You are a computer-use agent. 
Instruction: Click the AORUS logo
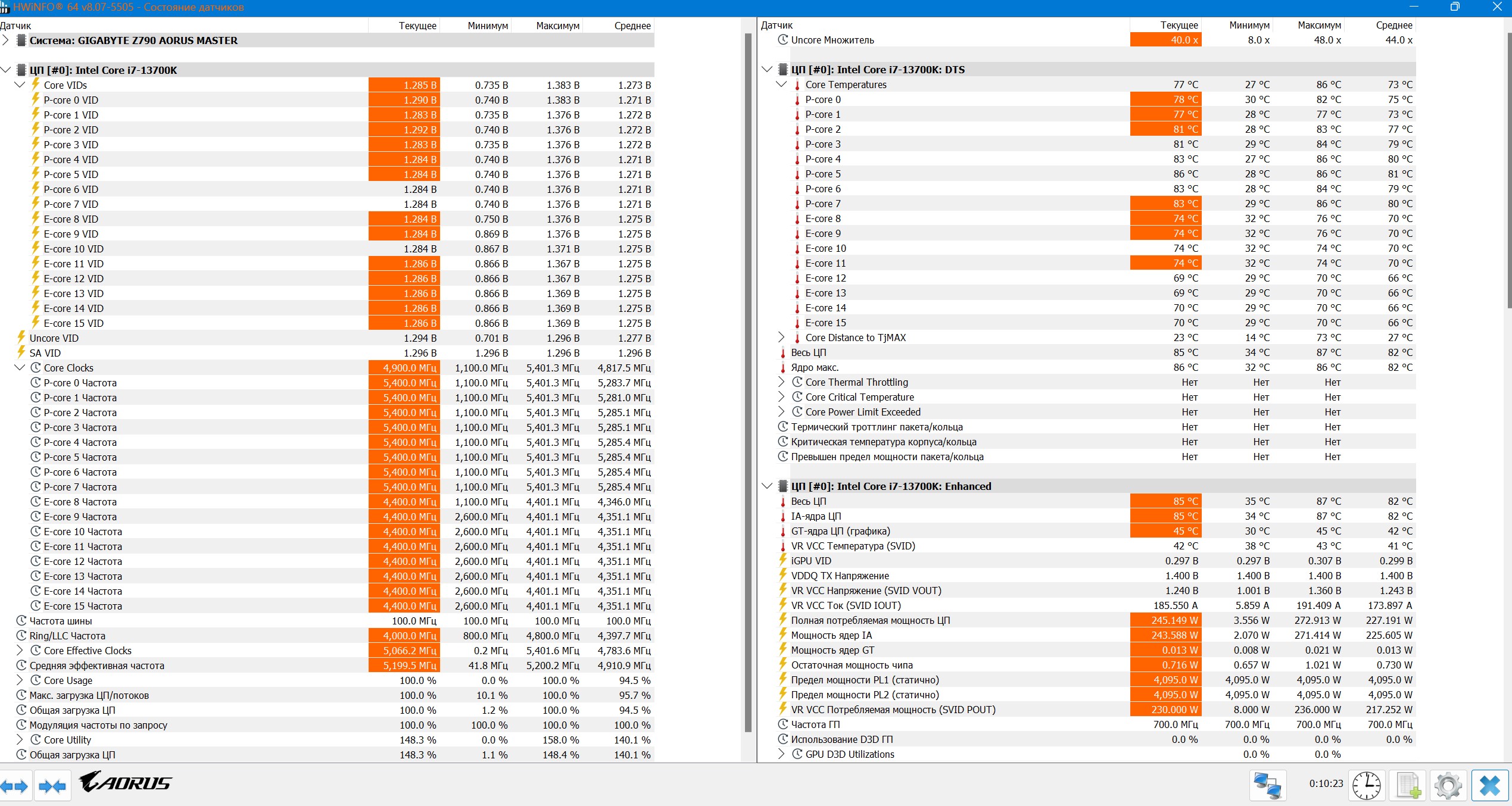point(126,782)
